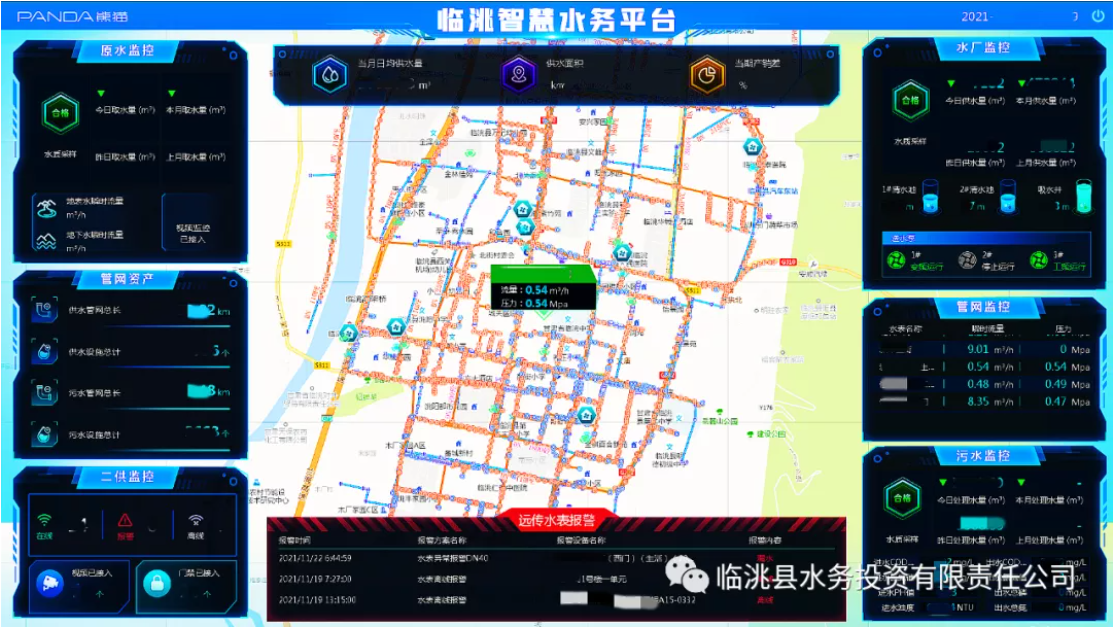Click the red warning triangle alarm icon
This screenshot has width=1115, height=629.
pos(125,520)
